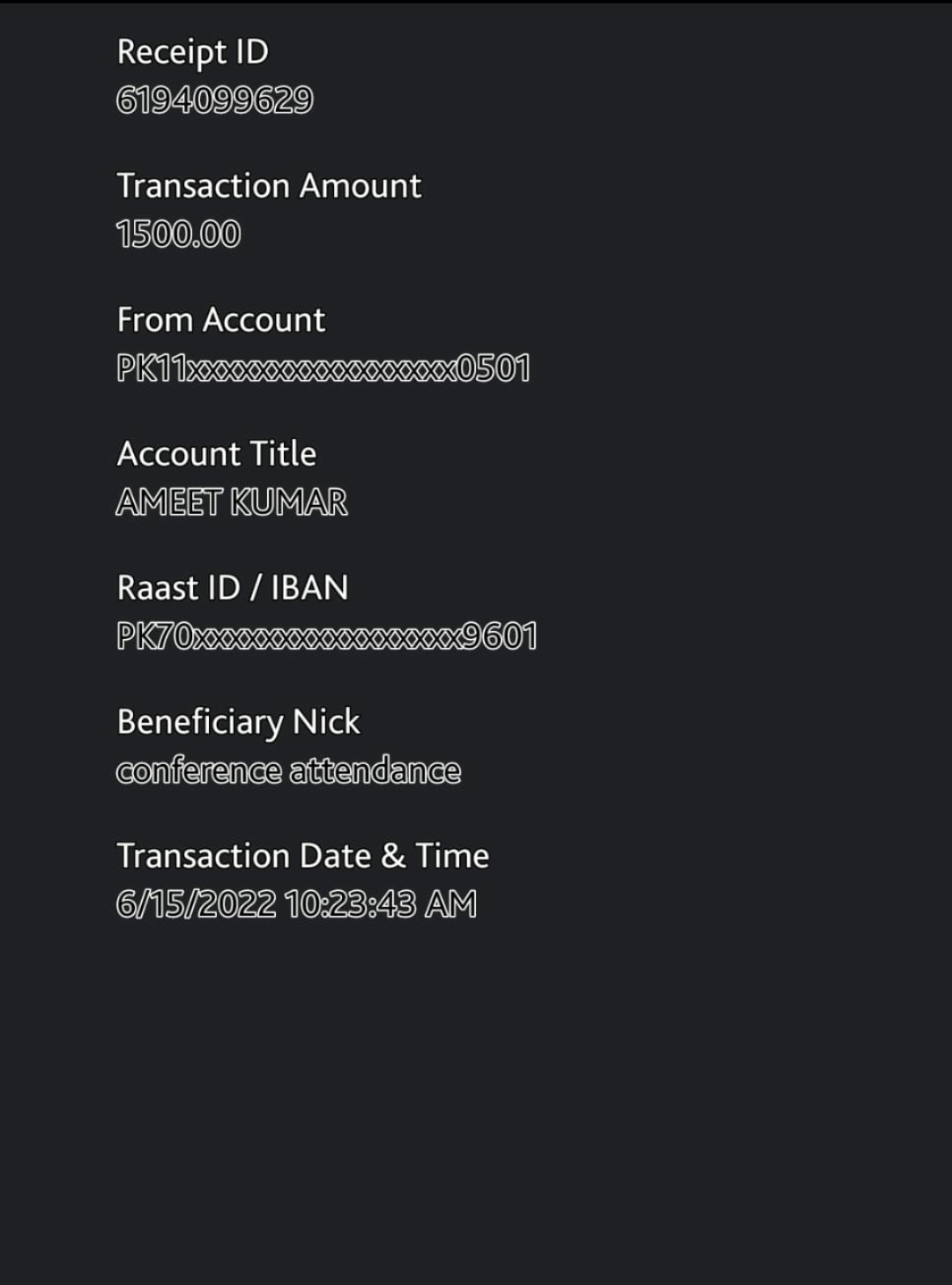Click the Raast ID / IBAN label
This screenshot has width=952, height=1285.
(232, 588)
